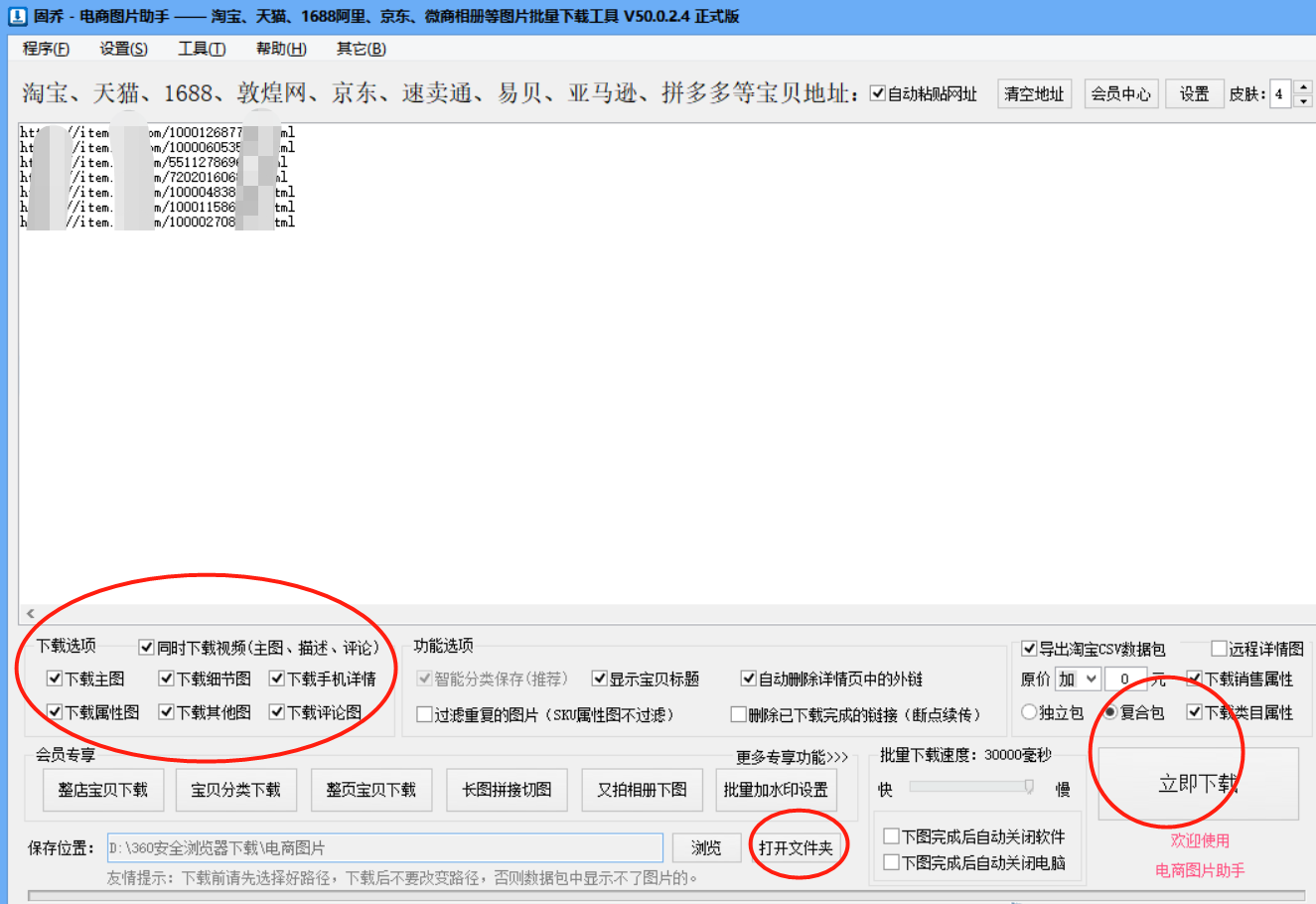The width and height of the screenshot is (1316, 904).
Task: Toggle 显示宝贝标题 checkbox
Action: (599, 679)
